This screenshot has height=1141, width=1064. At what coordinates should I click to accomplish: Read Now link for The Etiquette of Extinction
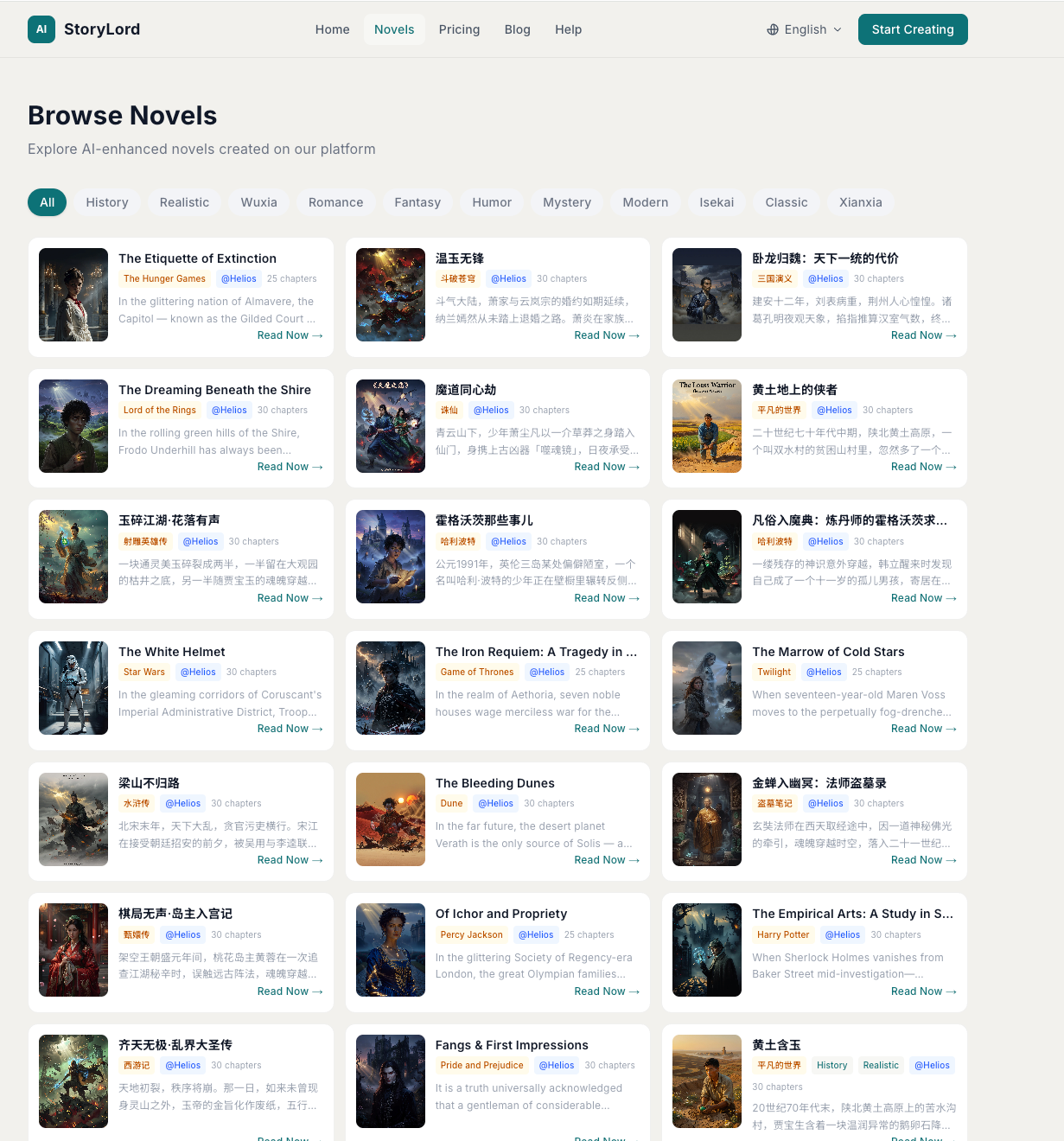(x=290, y=335)
